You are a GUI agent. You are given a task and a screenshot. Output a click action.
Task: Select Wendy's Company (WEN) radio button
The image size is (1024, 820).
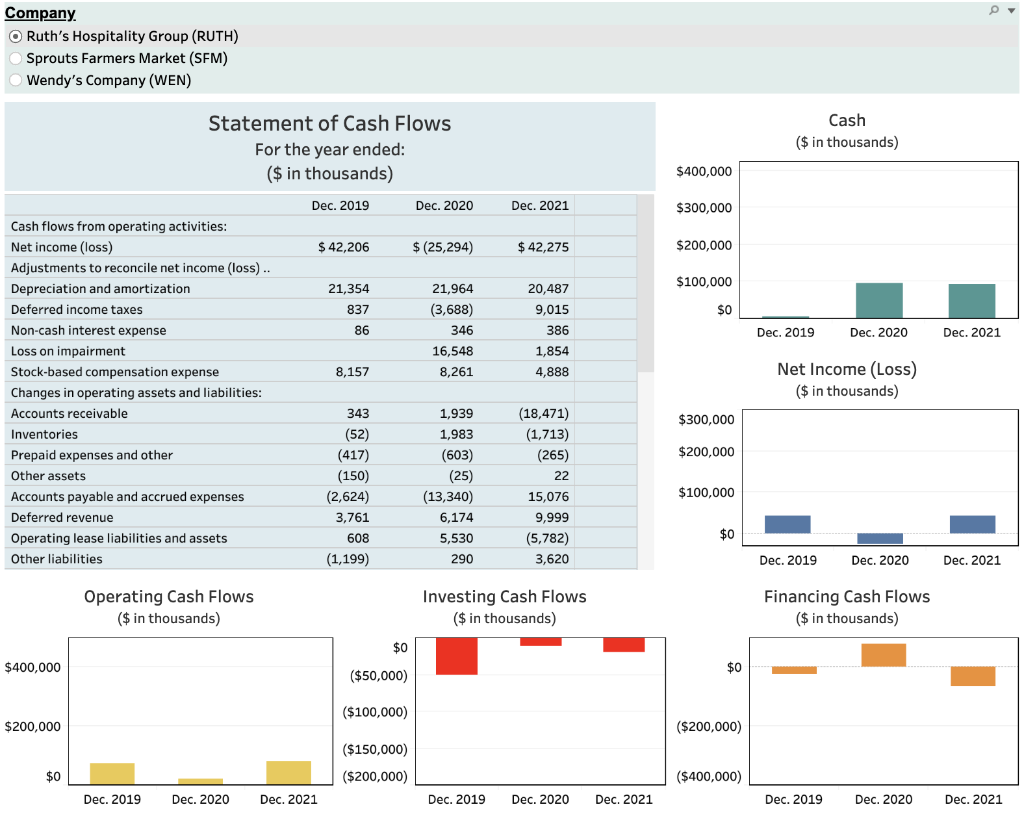16,80
